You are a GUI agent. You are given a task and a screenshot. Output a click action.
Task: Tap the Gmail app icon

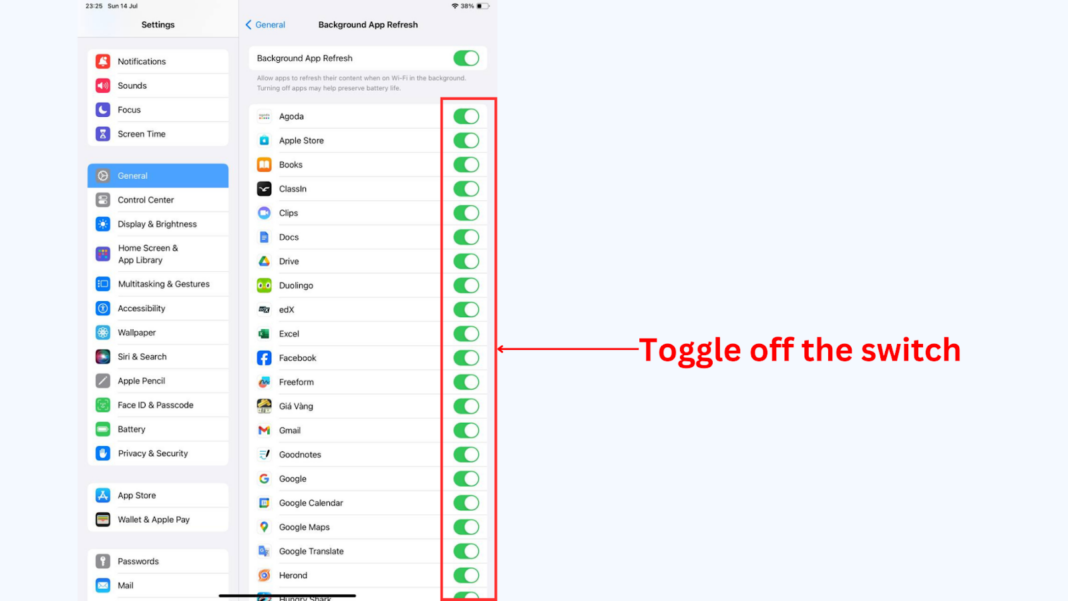pyautogui.click(x=264, y=431)
